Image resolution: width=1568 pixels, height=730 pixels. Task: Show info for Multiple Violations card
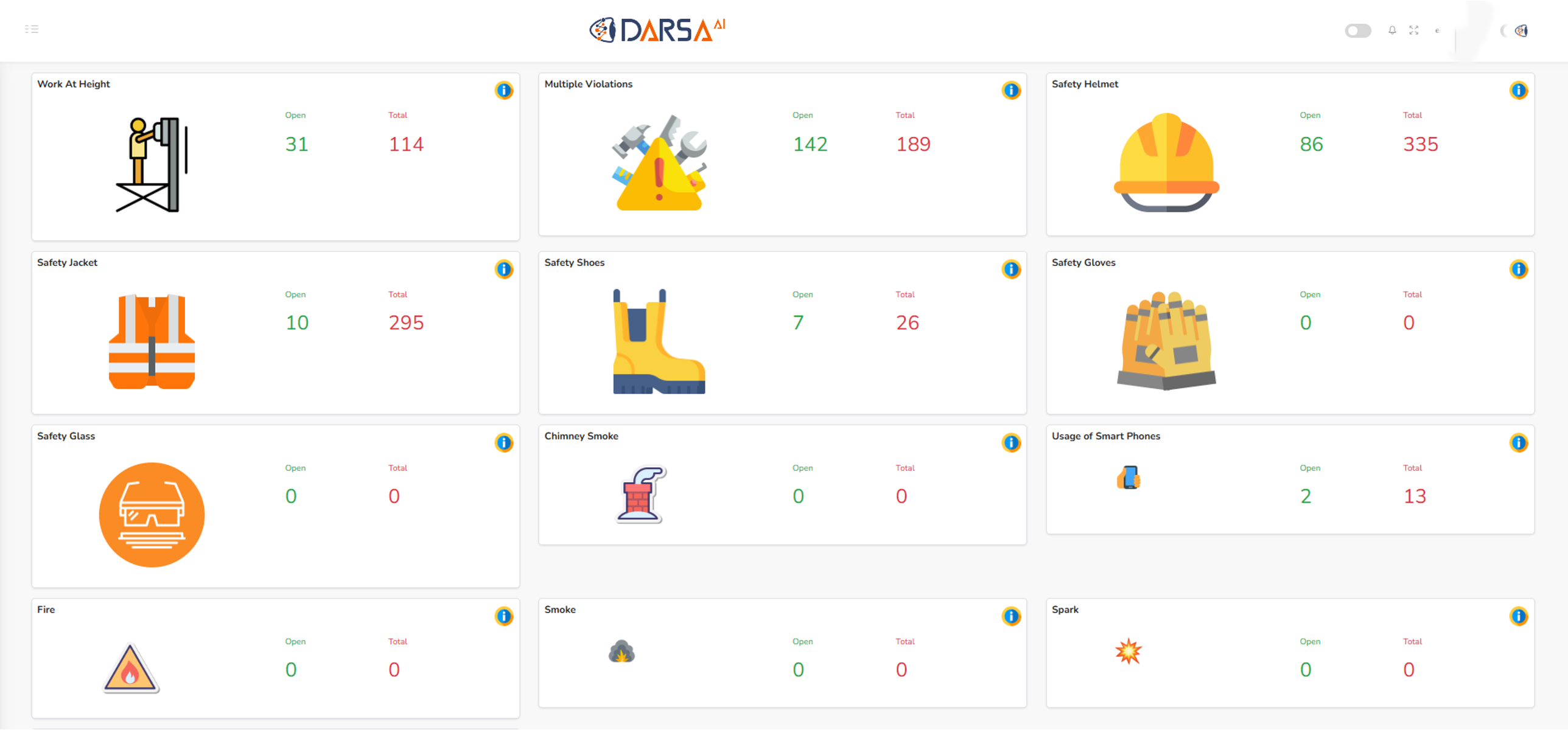click(x=1011, y=91)
